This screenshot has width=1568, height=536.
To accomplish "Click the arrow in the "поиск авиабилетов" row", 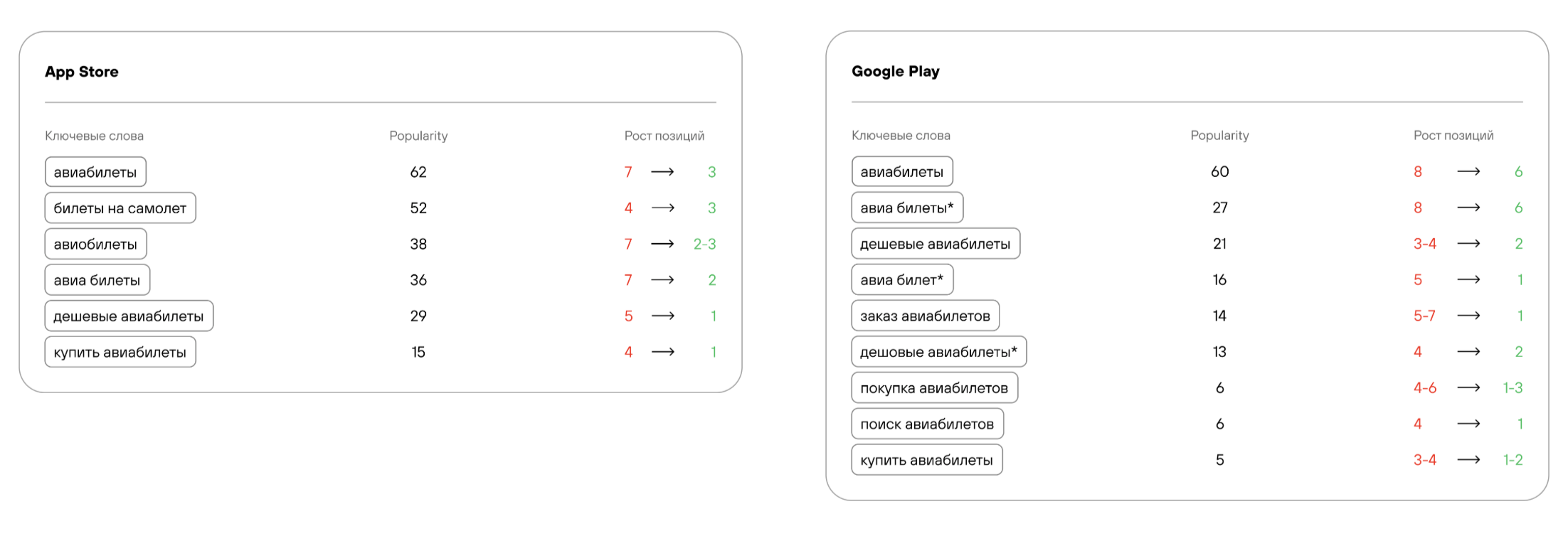I will (x=1468, y=424).
